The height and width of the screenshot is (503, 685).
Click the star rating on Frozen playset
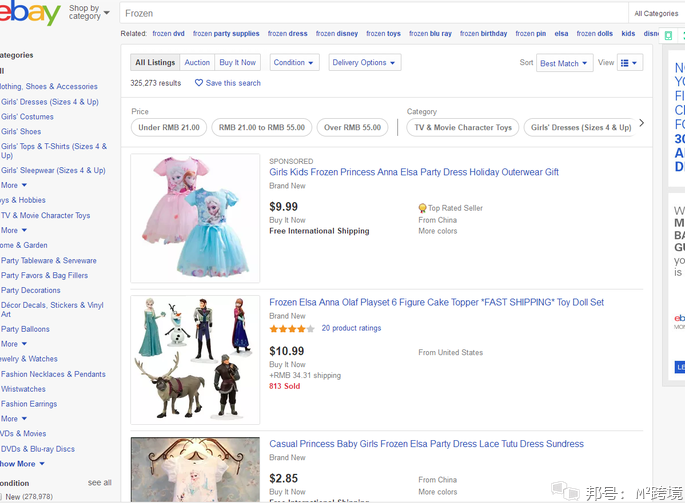(x=292, y=329)
